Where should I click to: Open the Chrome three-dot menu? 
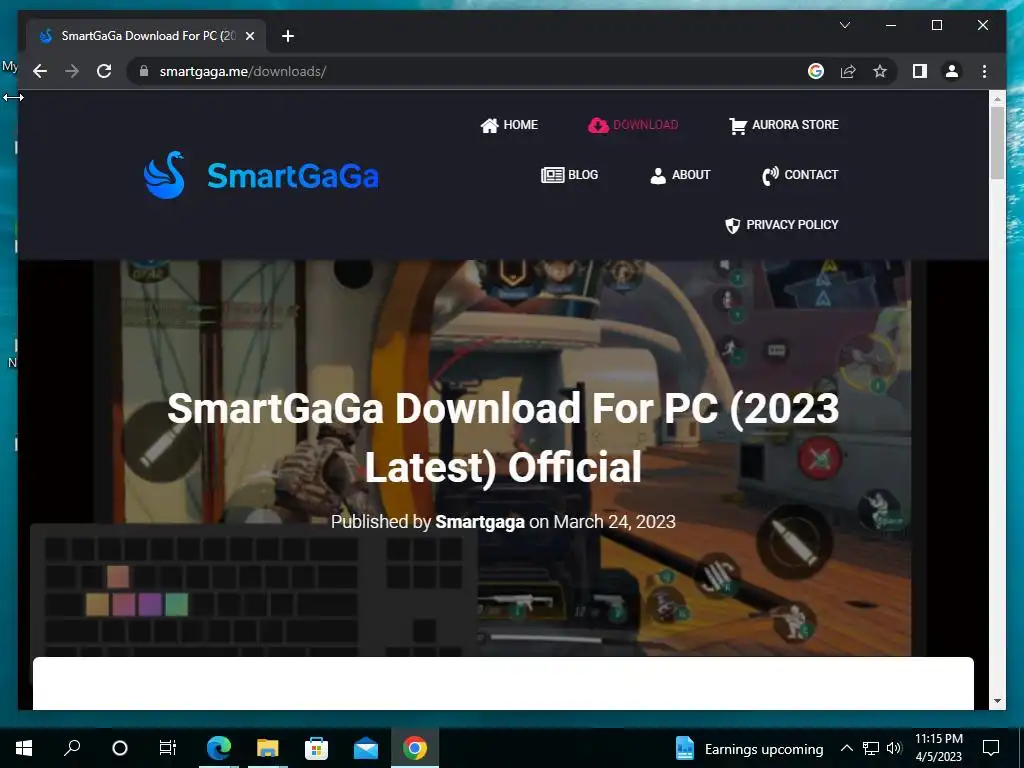[984, 71]
